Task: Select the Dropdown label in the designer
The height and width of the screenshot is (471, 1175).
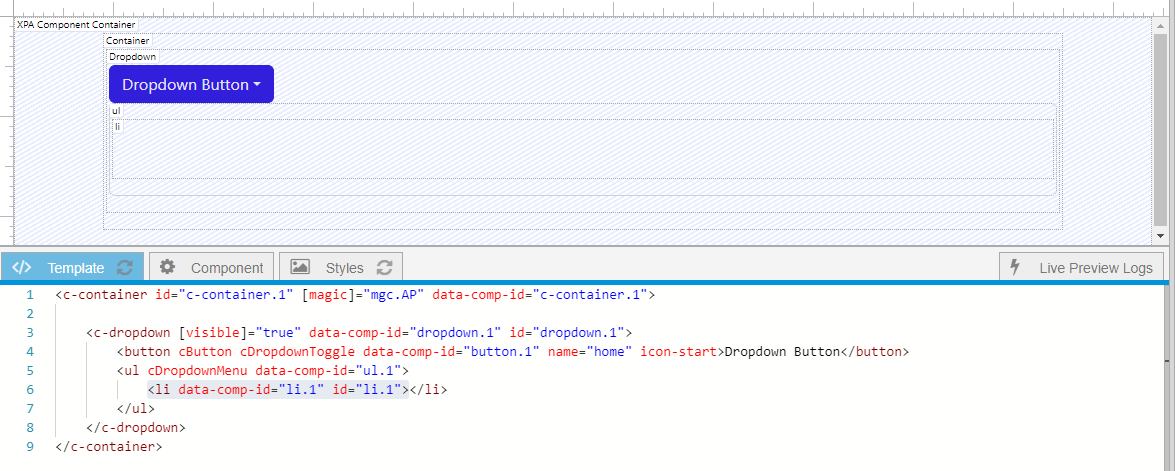Action: pos(133,56)
